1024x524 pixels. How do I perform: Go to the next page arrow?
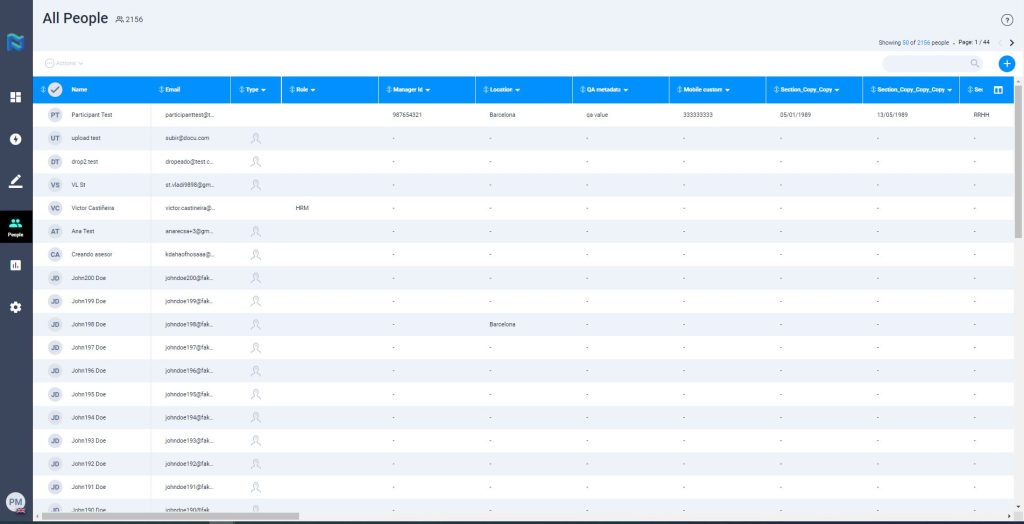click(x=1011, y=43)
